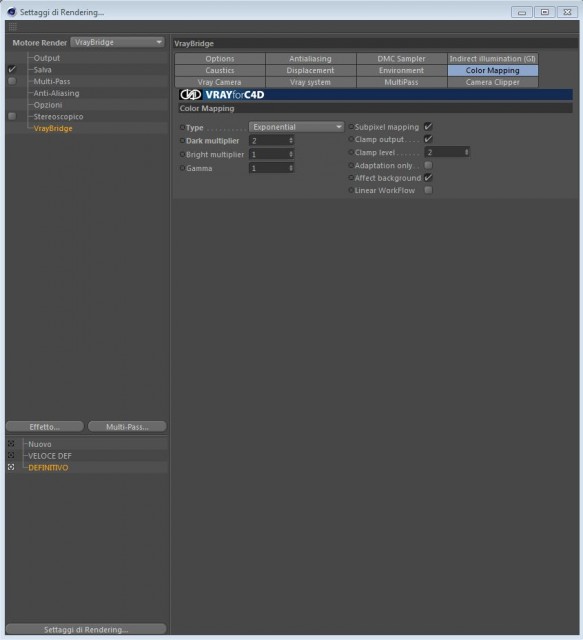The image size is (583, 640).
Task: Click the Dark multiplier stepper arrows
Action: click(291, 140)
